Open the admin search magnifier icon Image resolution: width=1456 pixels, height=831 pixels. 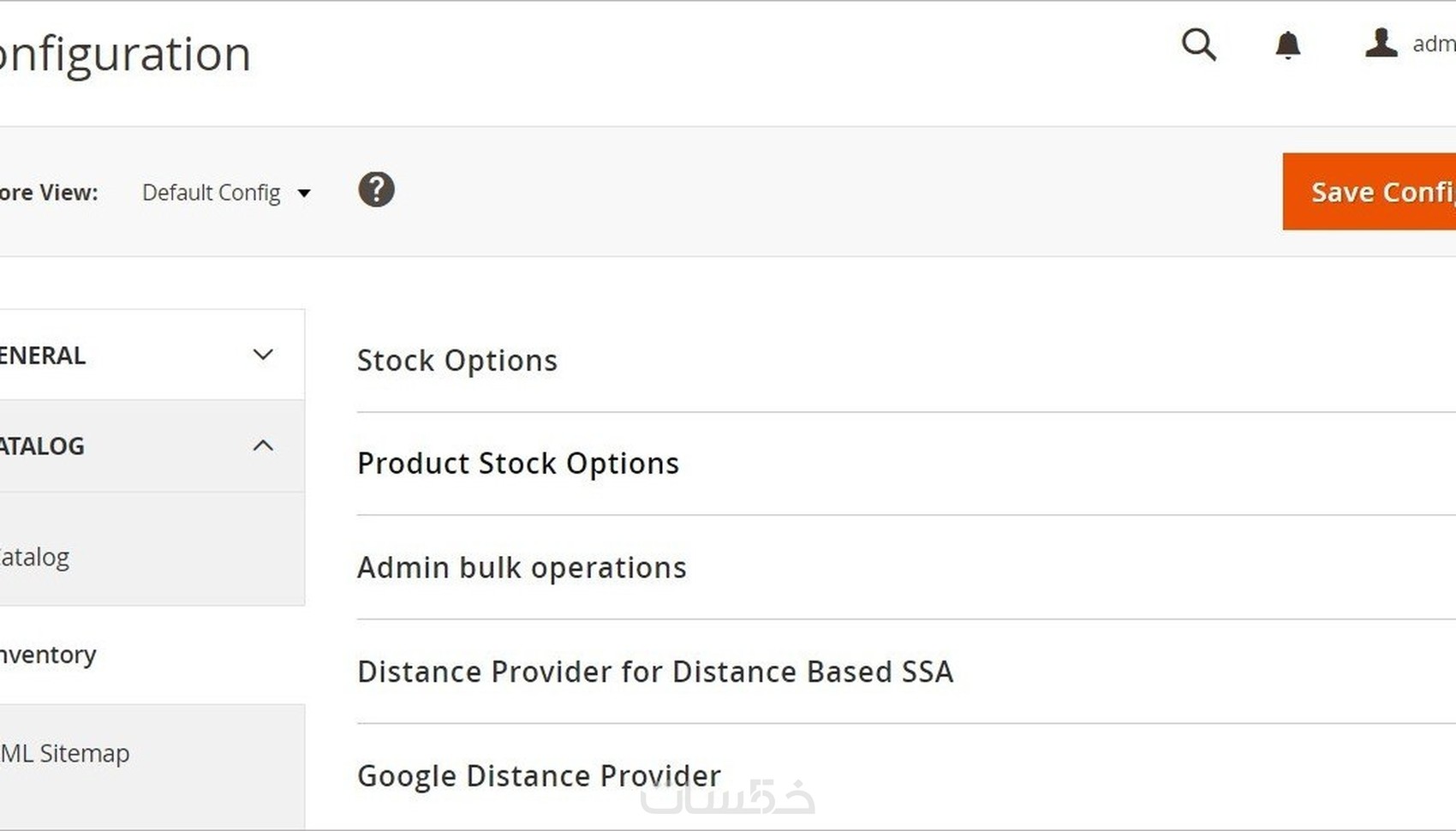coord(1198,44)
